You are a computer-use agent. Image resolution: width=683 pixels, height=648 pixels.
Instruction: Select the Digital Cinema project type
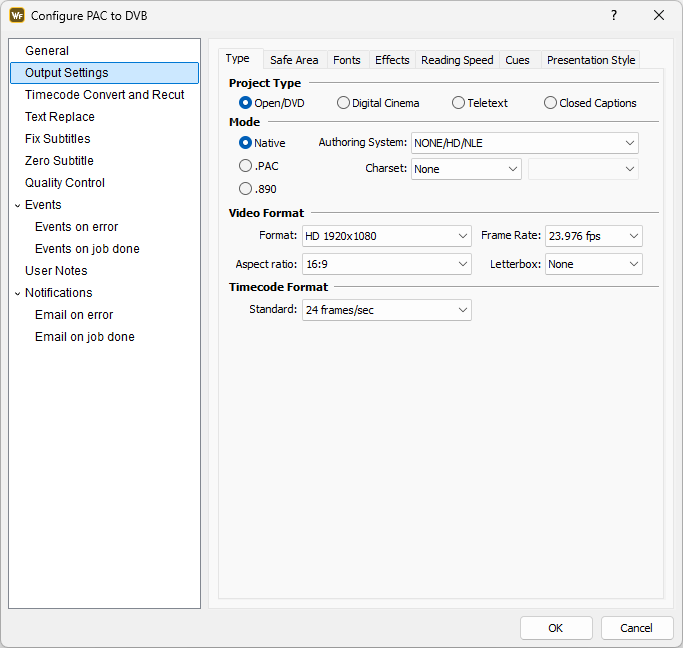(344, 103)
